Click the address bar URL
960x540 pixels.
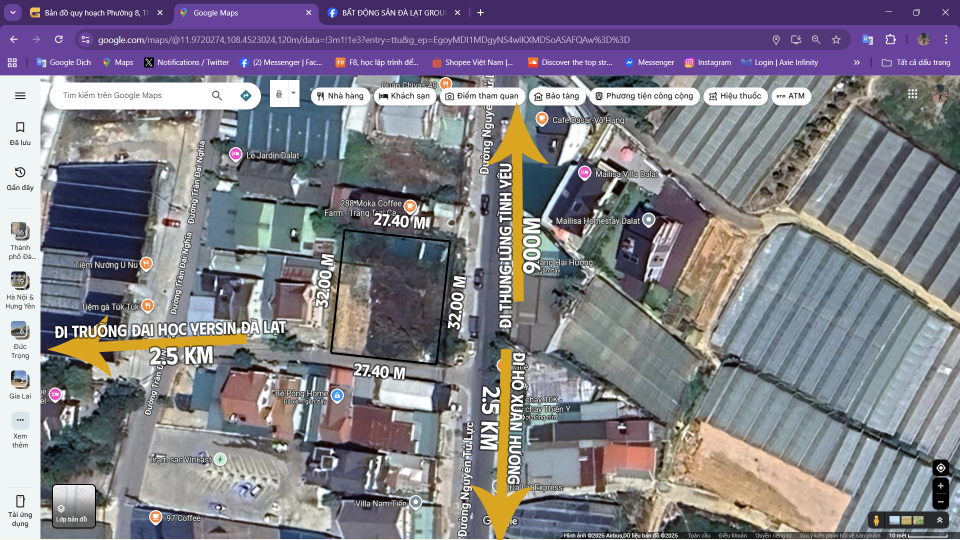(x=364, y=40)
